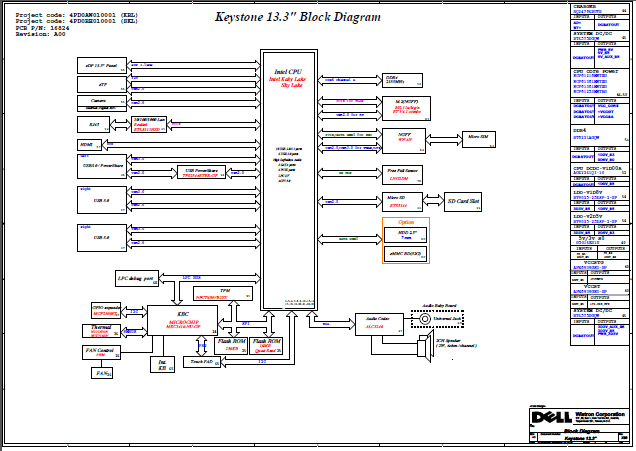The image size is (636, 451).
Task: Select the FAN Control block
Action: [x=102, y=351]
